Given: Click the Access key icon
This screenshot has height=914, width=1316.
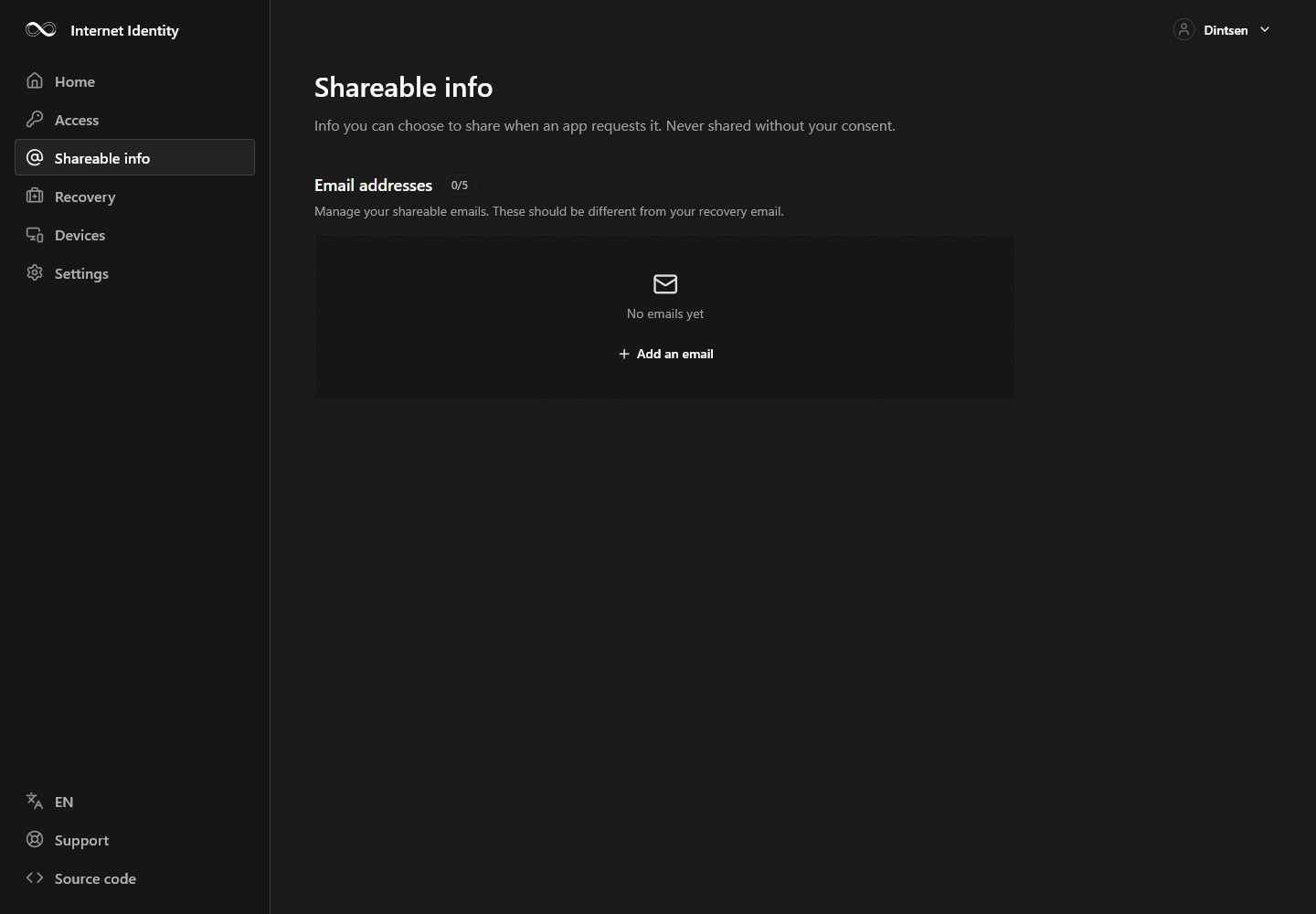Looking at the screenshot, I should [x=35, y=120].
